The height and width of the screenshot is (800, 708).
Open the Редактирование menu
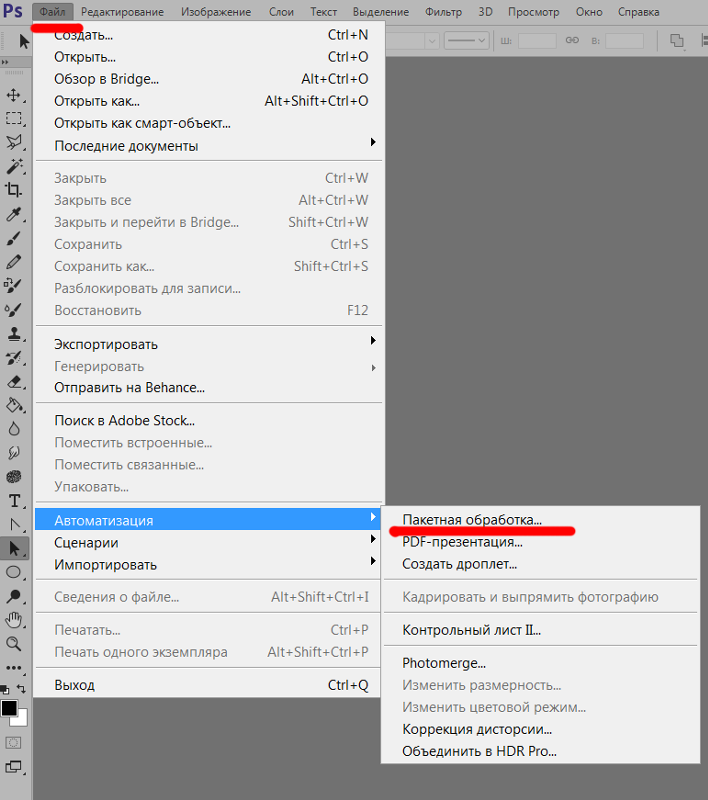pos(122,12)
